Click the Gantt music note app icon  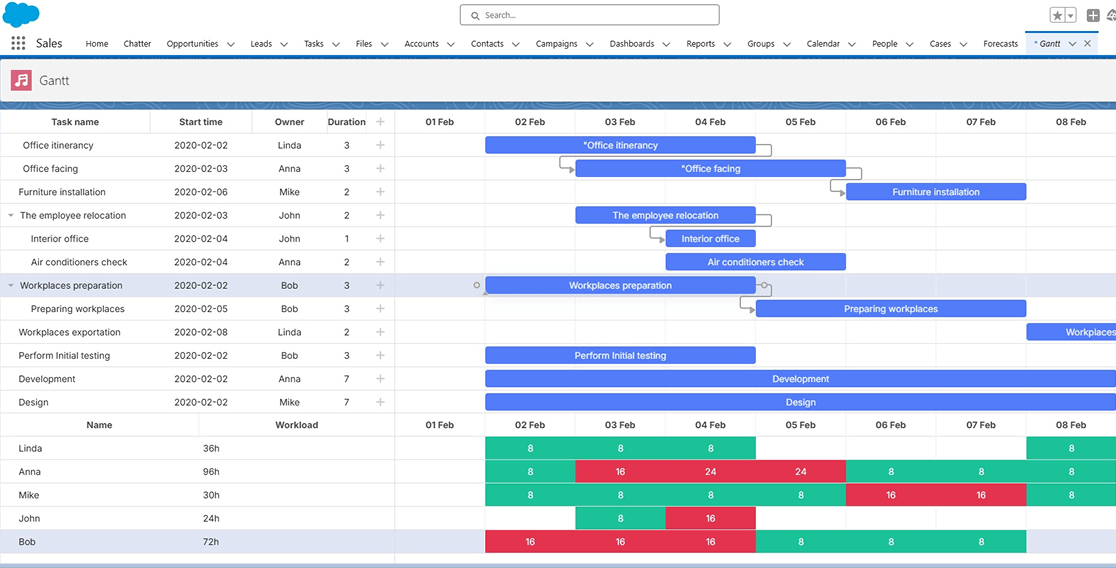pyautogui.click(x=21, y=80)
